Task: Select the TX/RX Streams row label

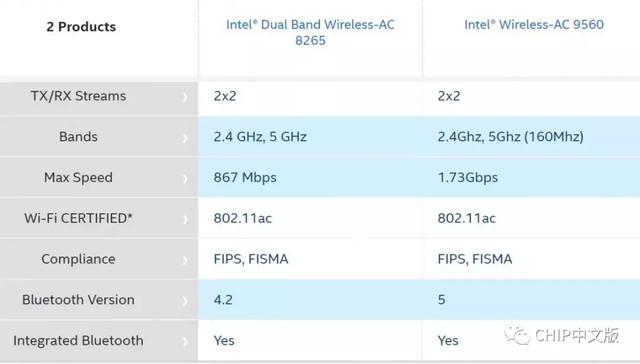Action: point(78,96)
